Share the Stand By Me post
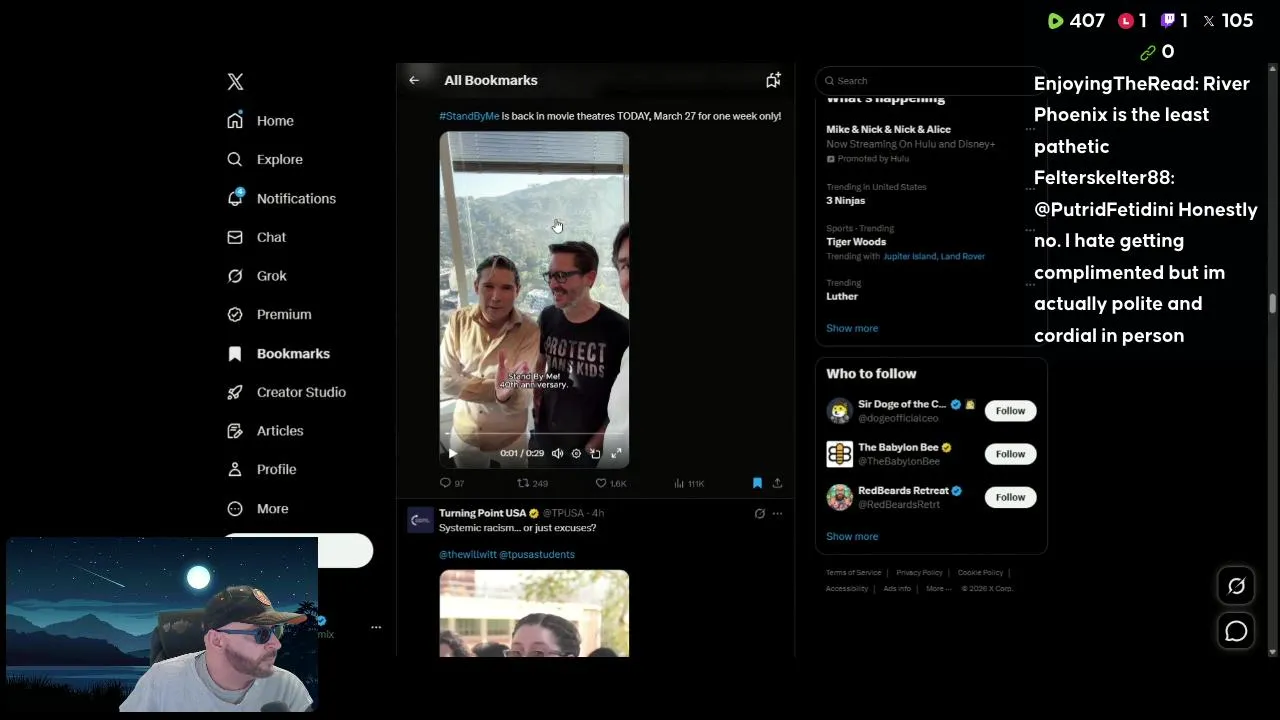The image size is (1280, 720). [x=777, y=483]
